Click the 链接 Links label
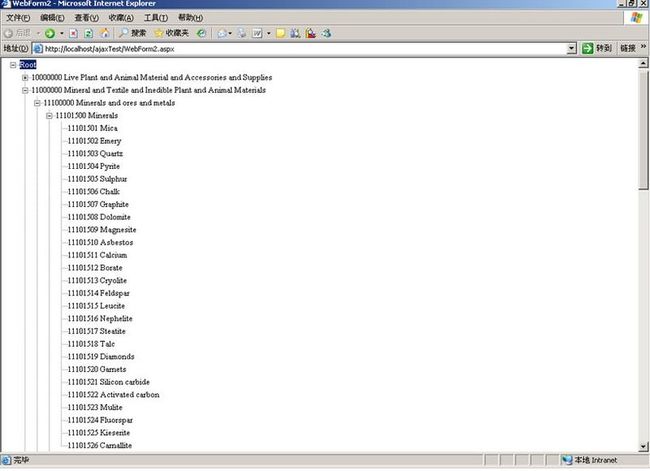Screen dimensions: 650x471 point(628,49)
